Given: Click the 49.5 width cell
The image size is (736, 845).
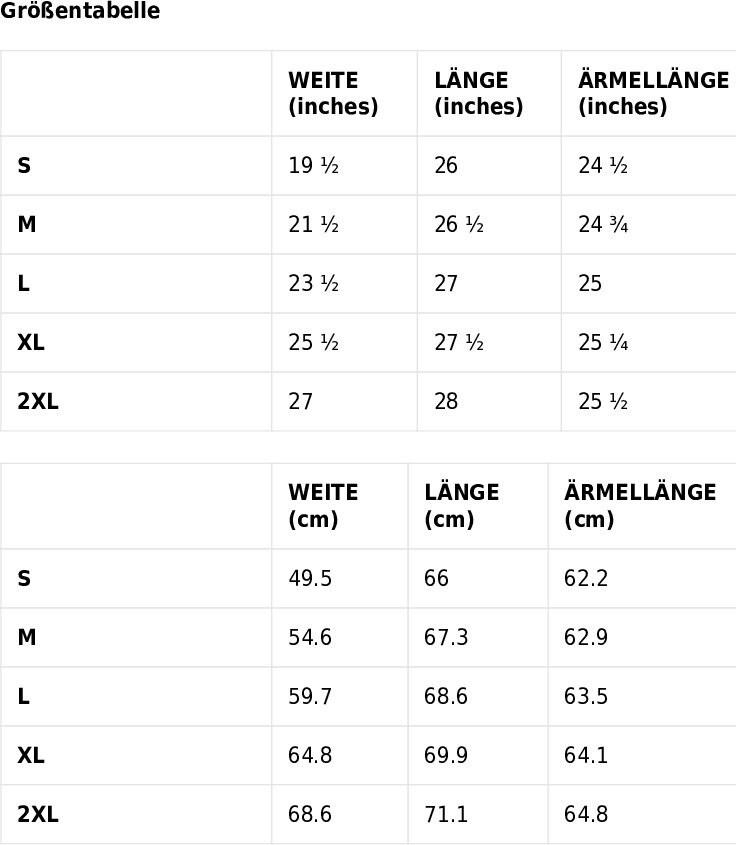Looking at the screenshot, I should (x=339, y=579).
